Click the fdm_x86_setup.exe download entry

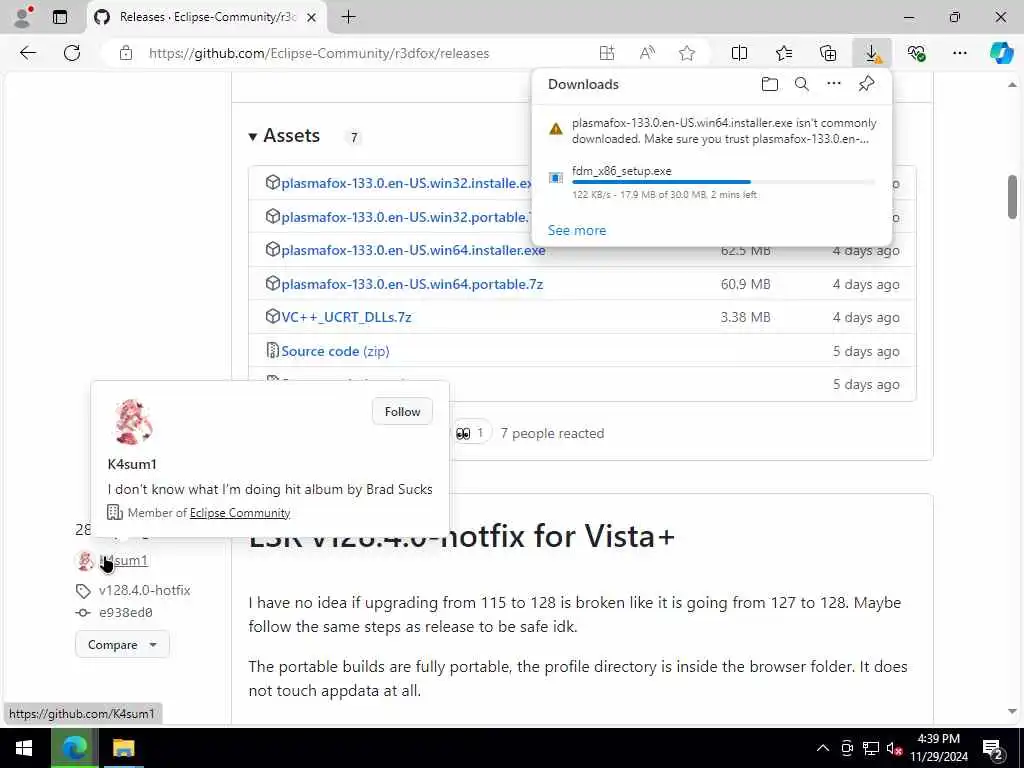coord(712,182)
